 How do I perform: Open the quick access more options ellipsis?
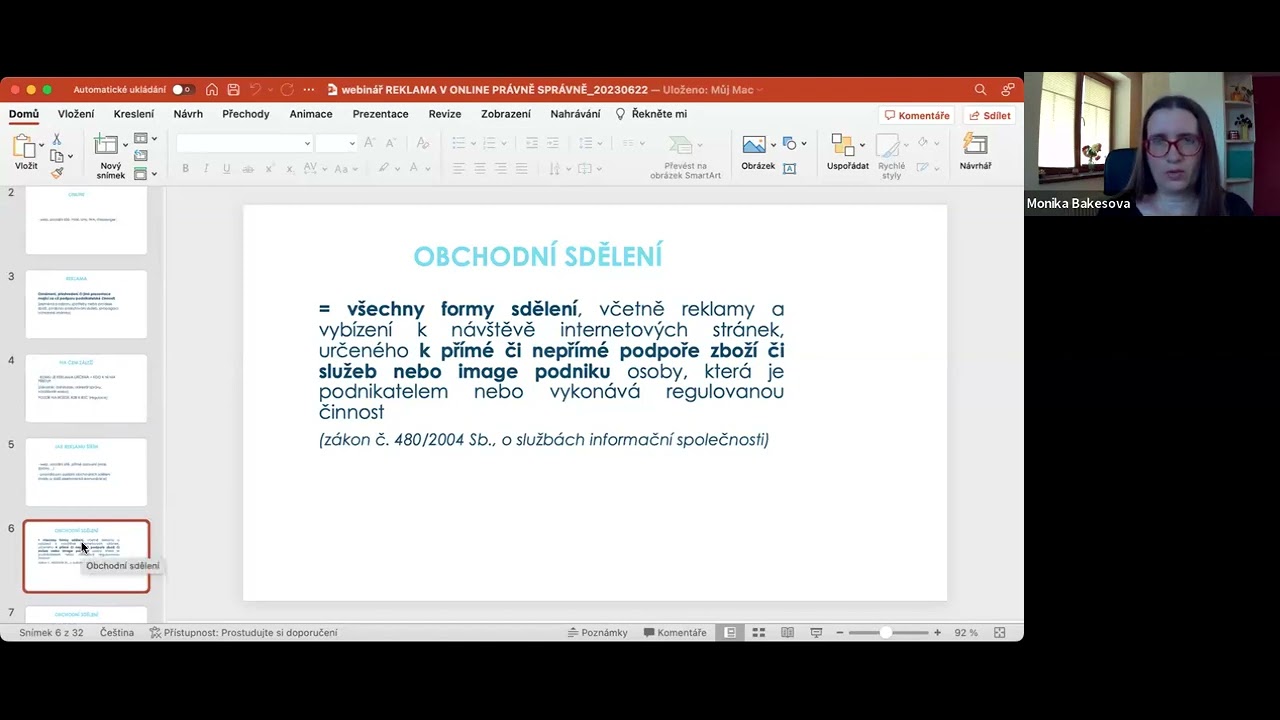click(309, 90)
